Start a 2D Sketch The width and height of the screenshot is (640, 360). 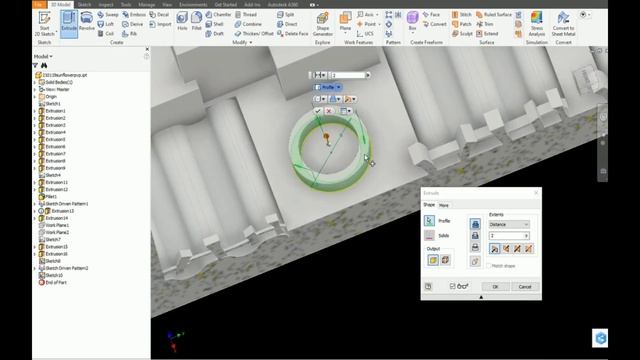pyautogui.click(x=44, y=24)
